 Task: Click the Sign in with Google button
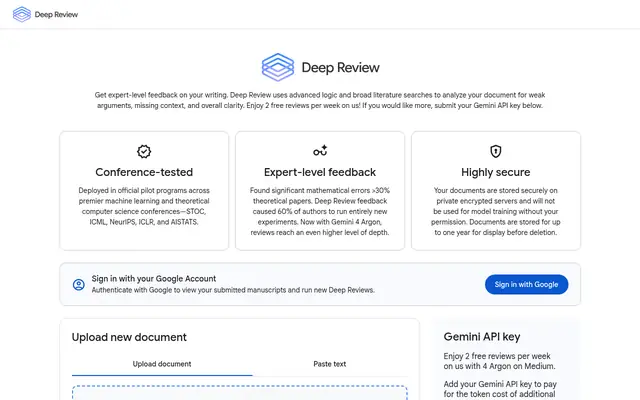526,284
